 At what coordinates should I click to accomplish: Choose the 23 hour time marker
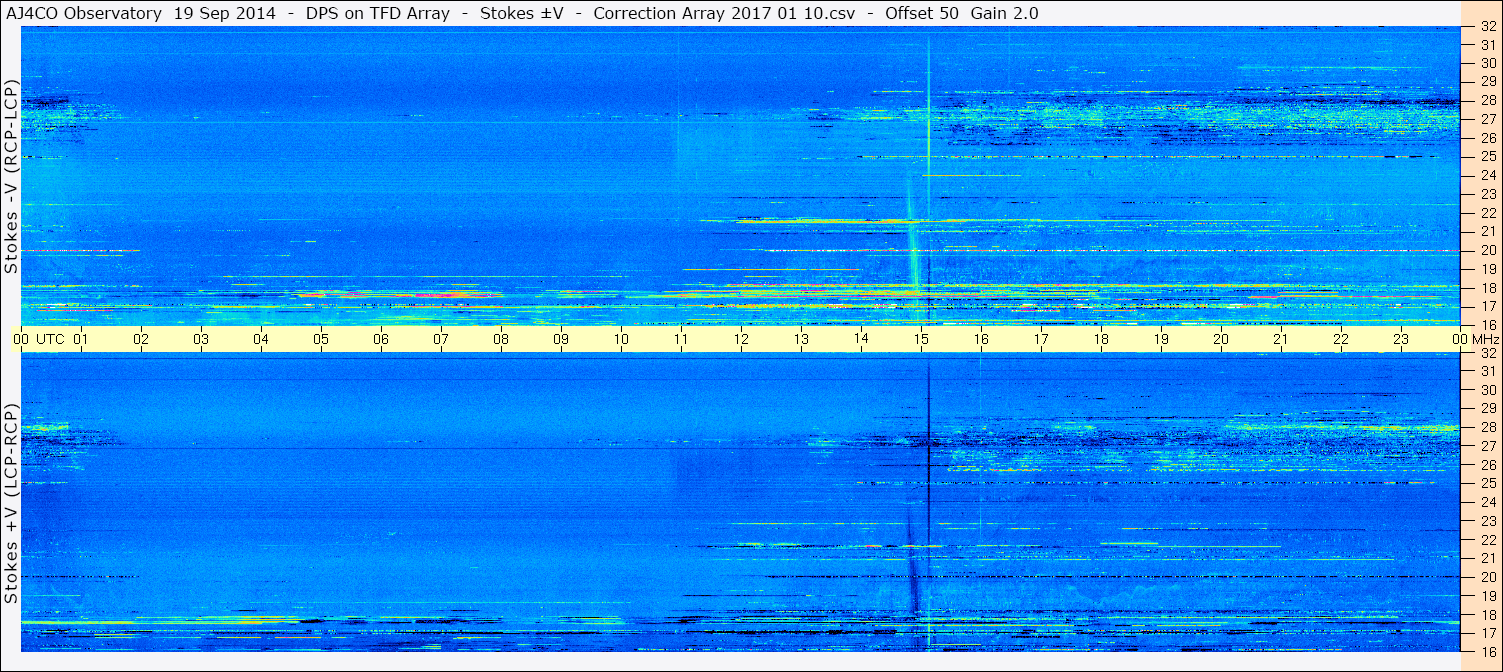tap(1401, 339)
